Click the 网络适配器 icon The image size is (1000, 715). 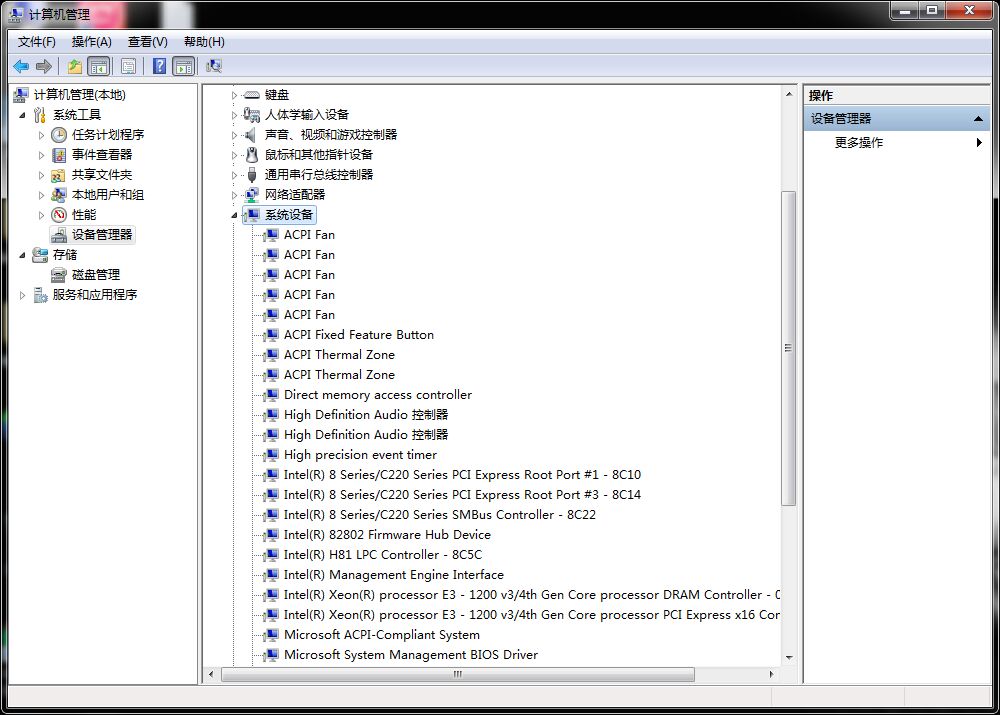tap(252, 195)
